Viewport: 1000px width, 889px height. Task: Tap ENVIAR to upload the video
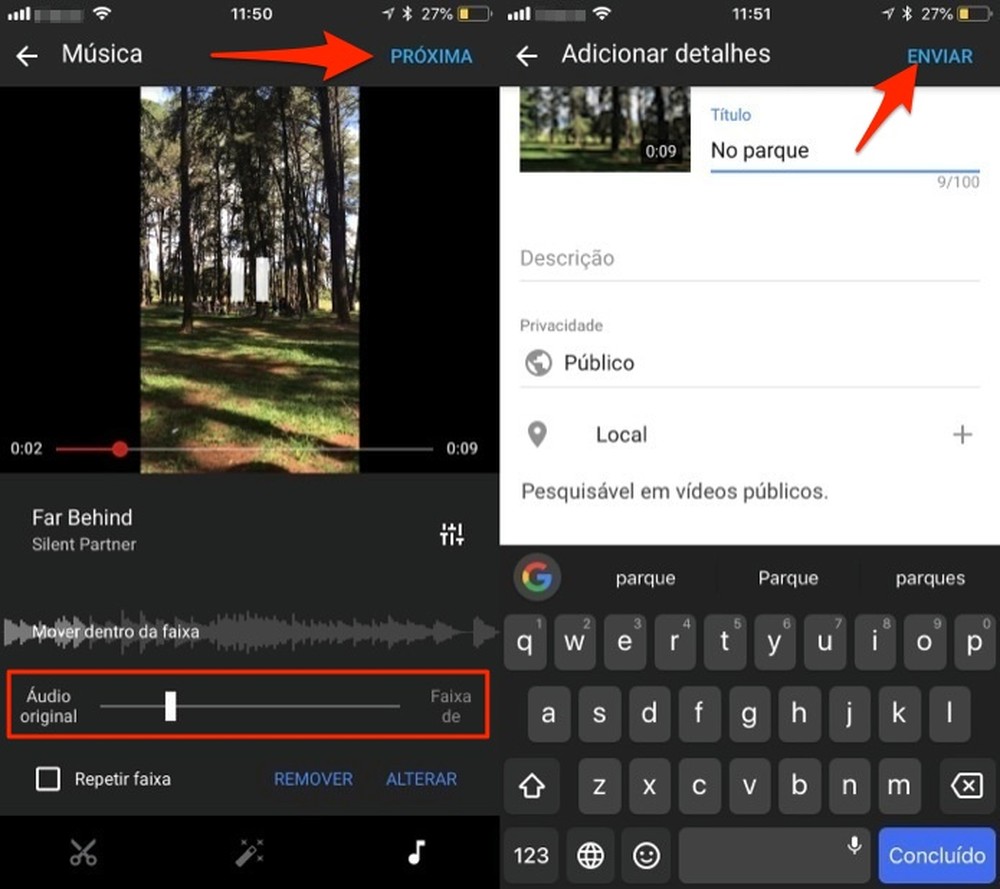coord(940,56)
